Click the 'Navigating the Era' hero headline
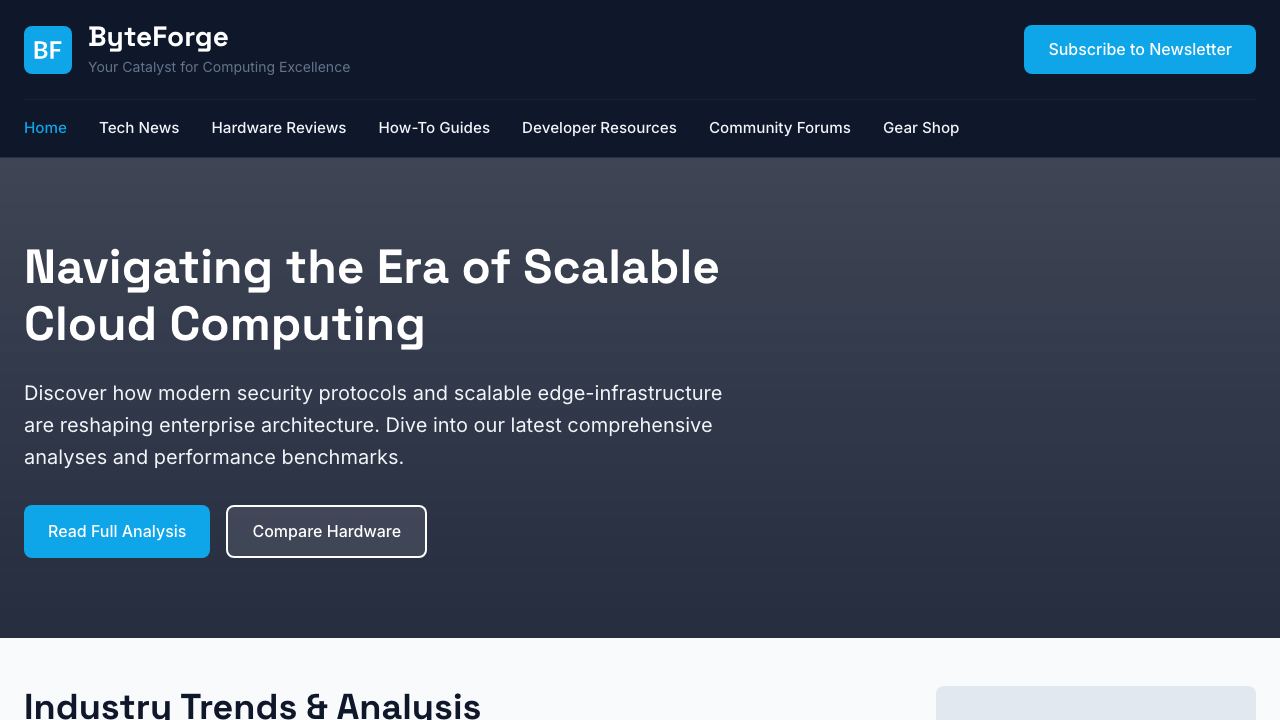The image size is (1280, 720). click(371, 268)
